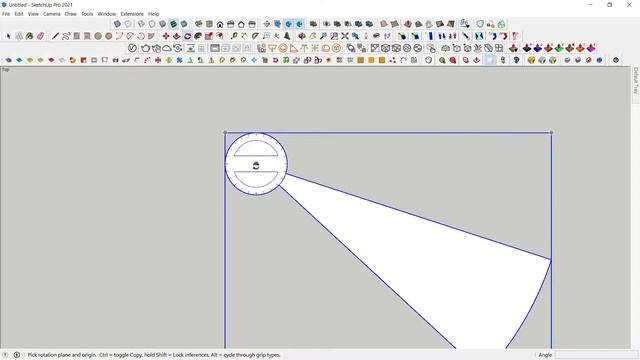This screenshot has height=360, width=640.
Task: Enable Shaded face style
Action: click(x=162, y=24)
